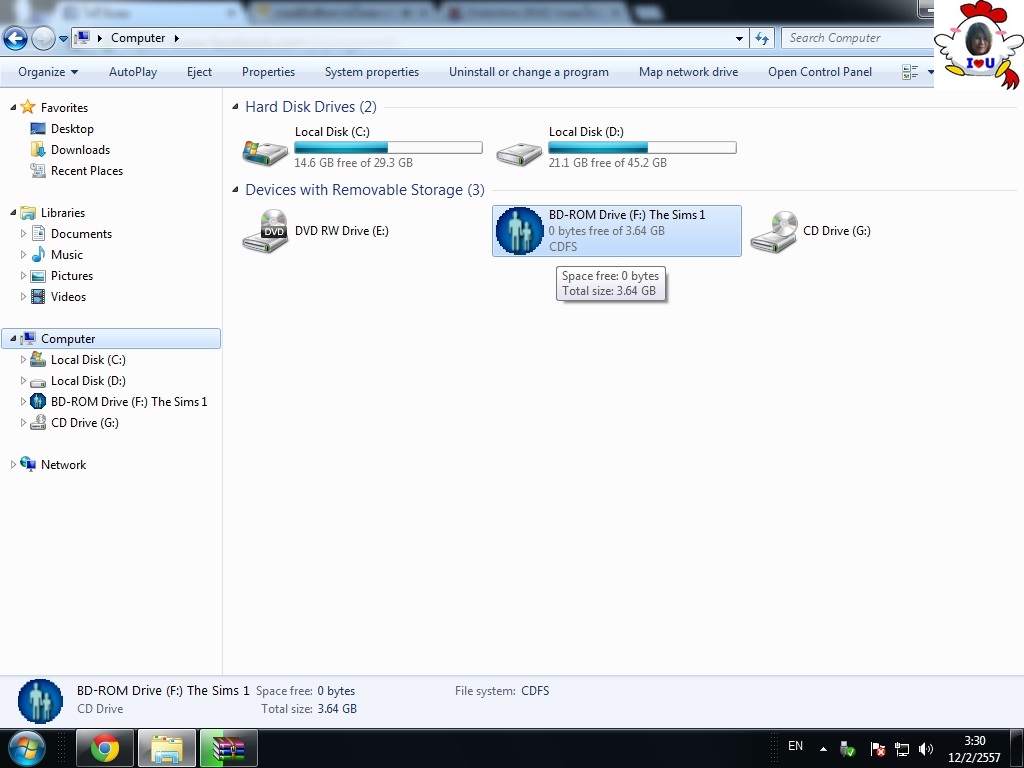The image size is (1024, 768).
Task: Select Local Disk (D:) in the tree
Action: click(88, 381)
